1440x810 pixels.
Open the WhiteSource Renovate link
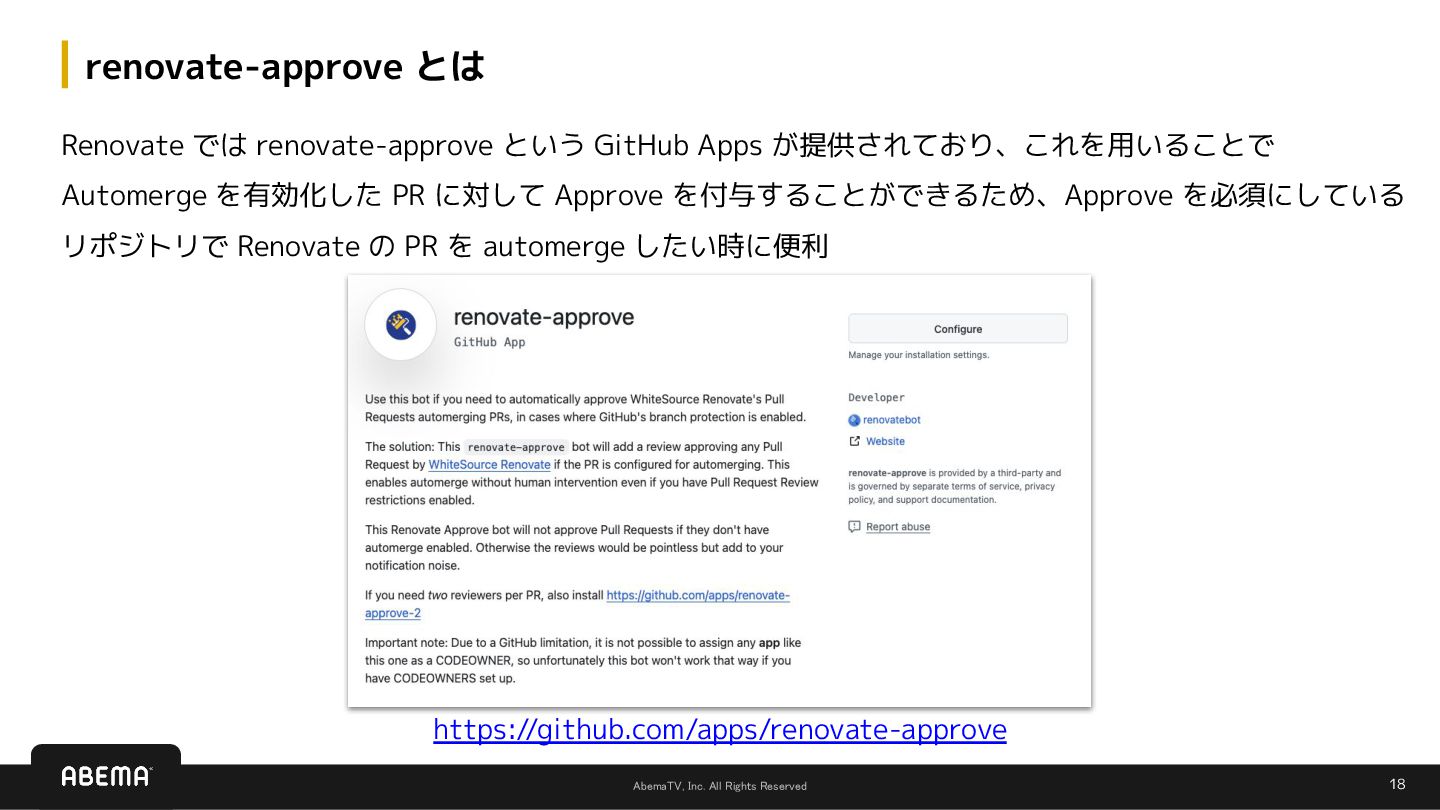tap(489, 465)
